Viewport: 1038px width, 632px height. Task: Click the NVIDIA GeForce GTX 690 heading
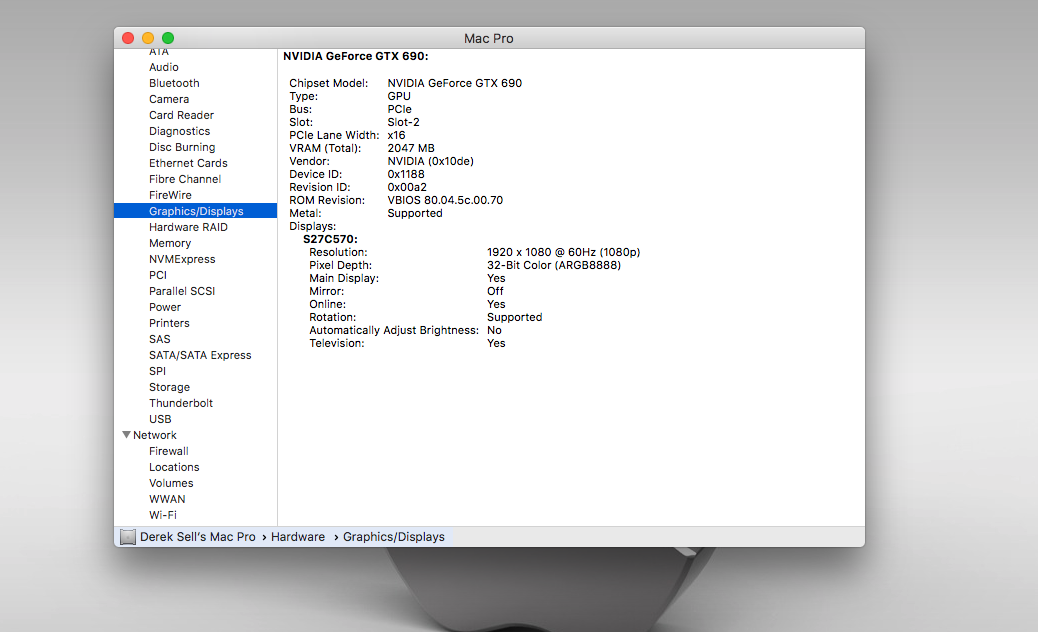click(x=355, y=56)
